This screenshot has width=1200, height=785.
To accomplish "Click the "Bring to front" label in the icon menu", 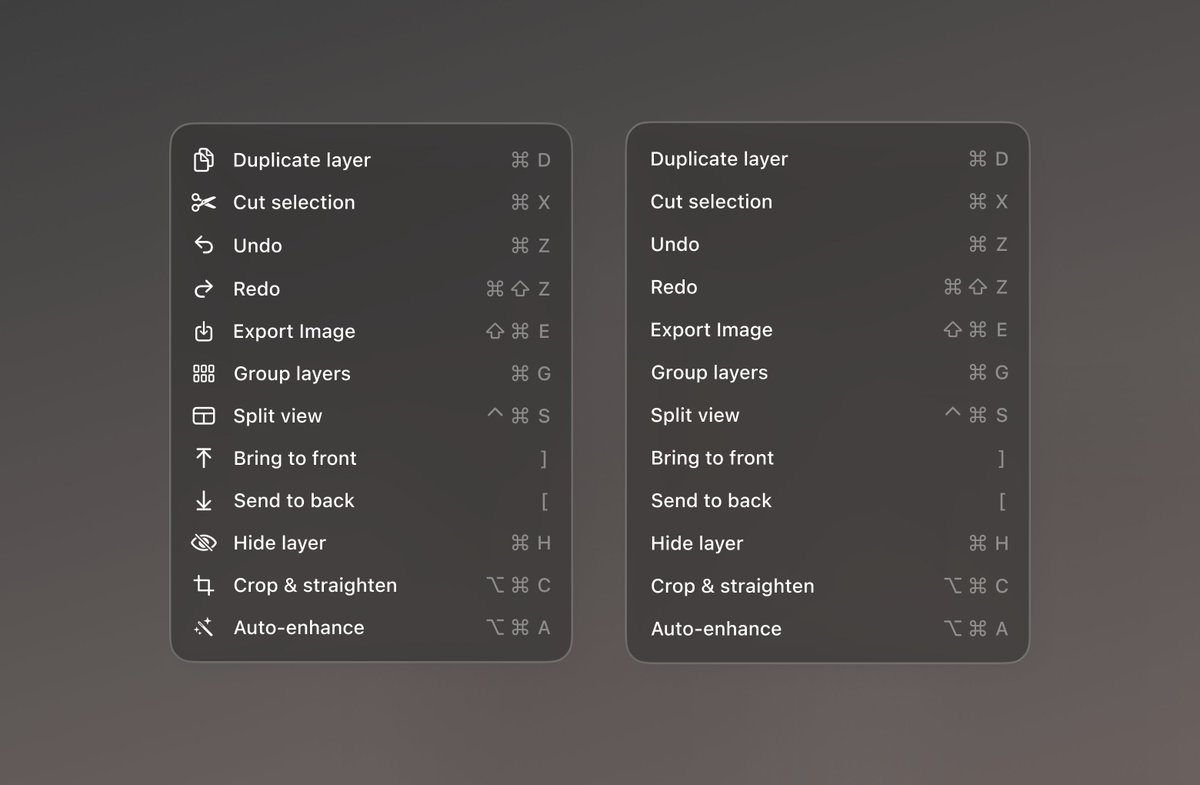I will tap(295, 458).
